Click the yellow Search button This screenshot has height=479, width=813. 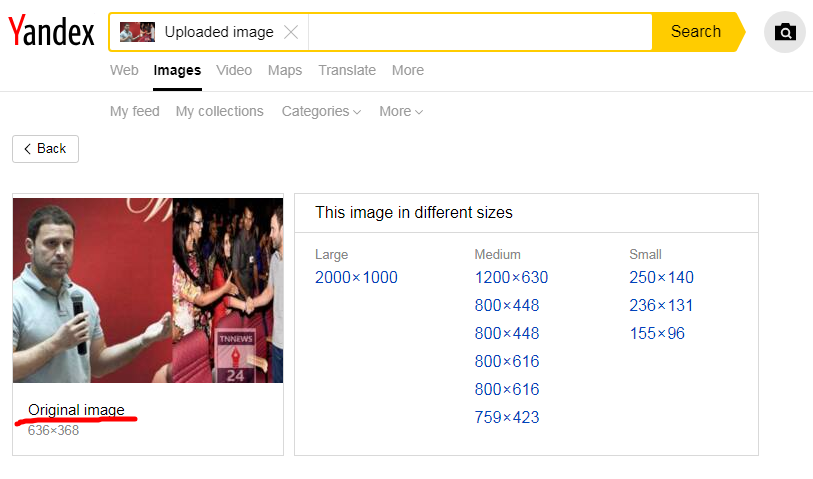tap(696, 32)
